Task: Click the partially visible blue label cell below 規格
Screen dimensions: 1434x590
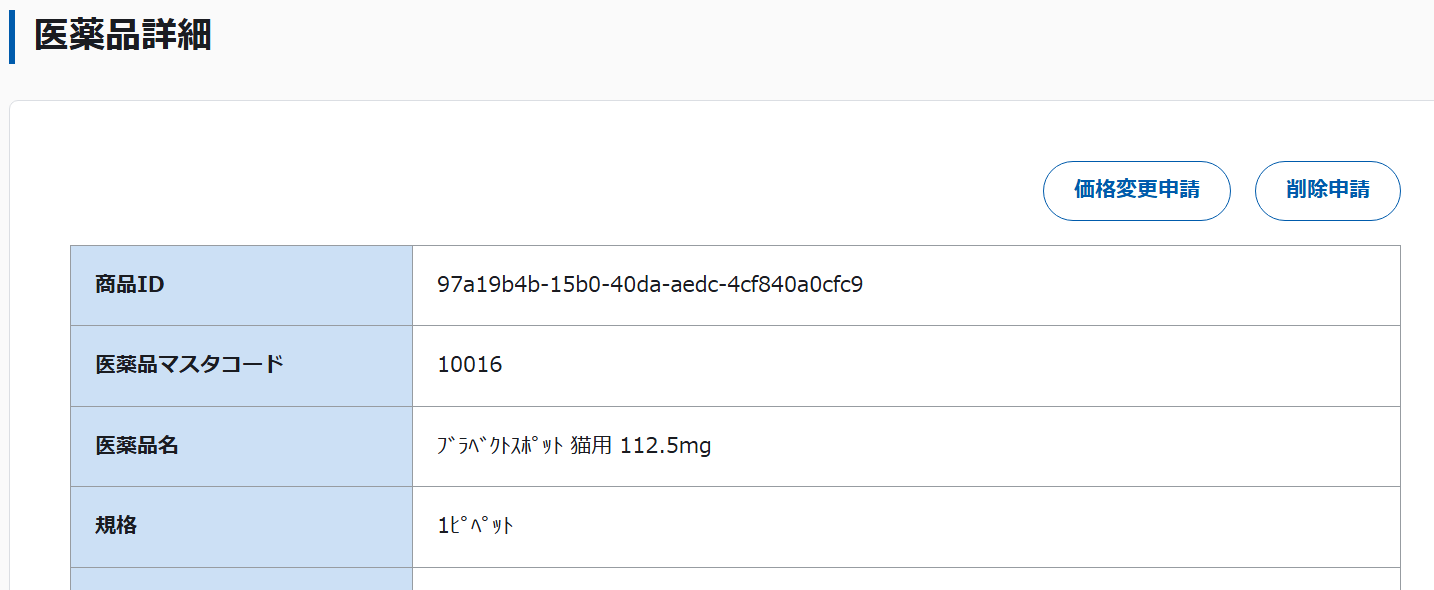Action: (241, 579)
